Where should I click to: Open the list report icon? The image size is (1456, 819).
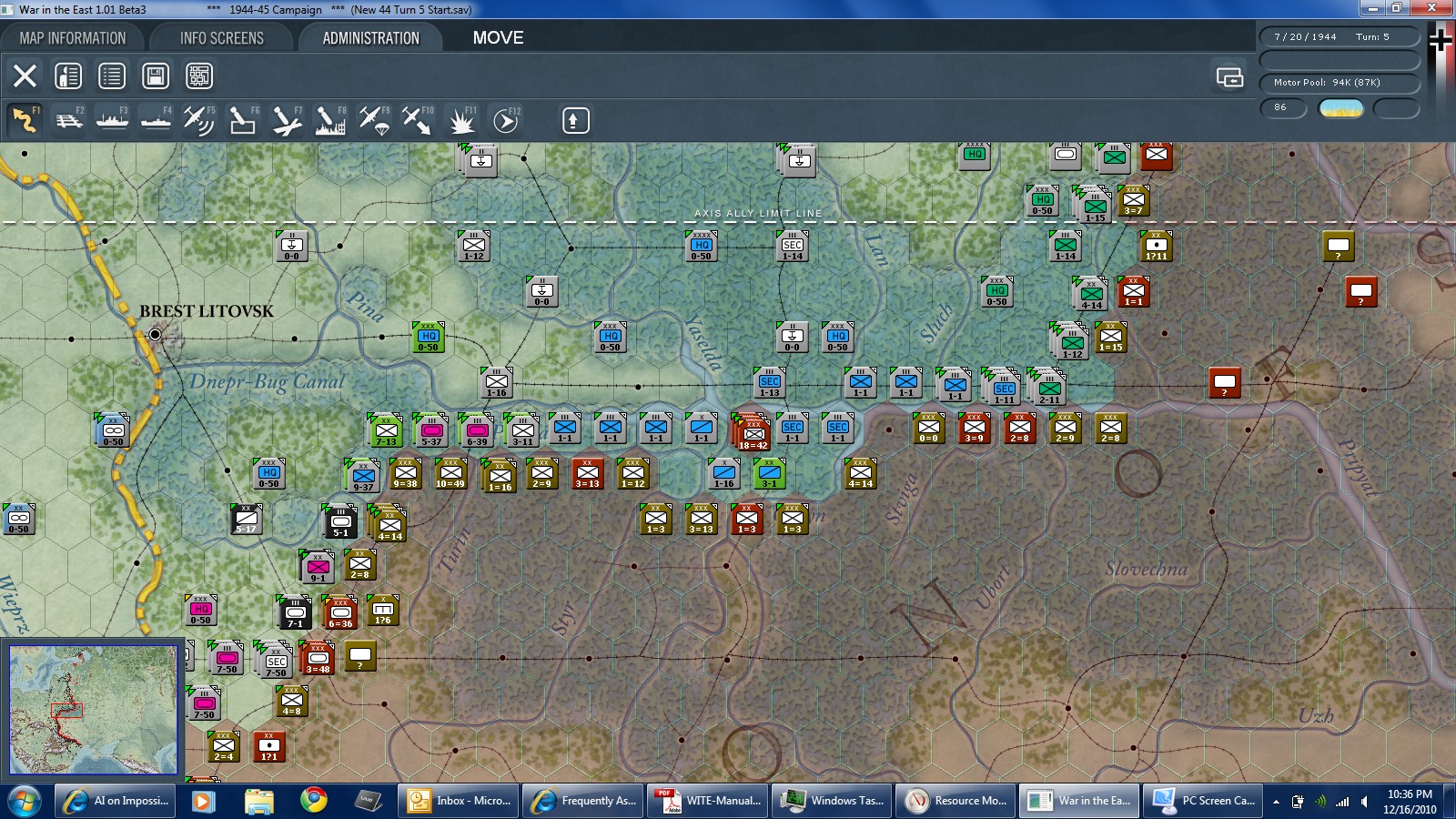click(112, 76)
